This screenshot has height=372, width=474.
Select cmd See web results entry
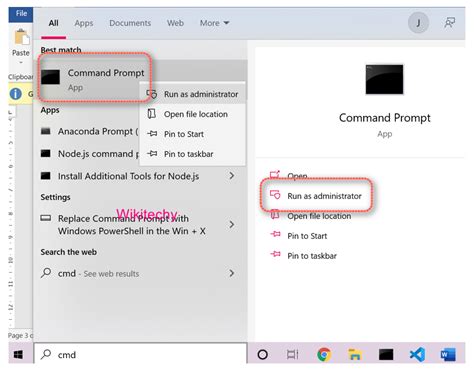coord(98,274)
